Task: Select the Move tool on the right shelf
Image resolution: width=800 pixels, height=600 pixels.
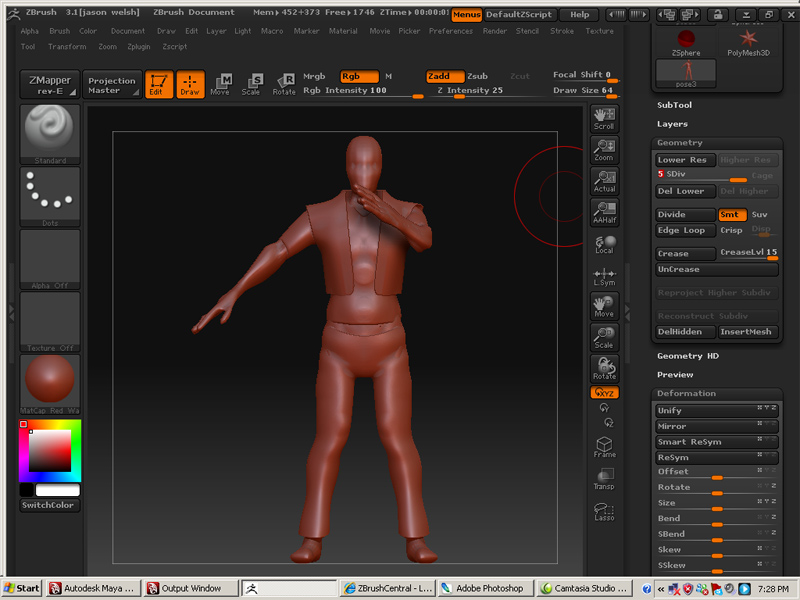Action: coord(604,305)
